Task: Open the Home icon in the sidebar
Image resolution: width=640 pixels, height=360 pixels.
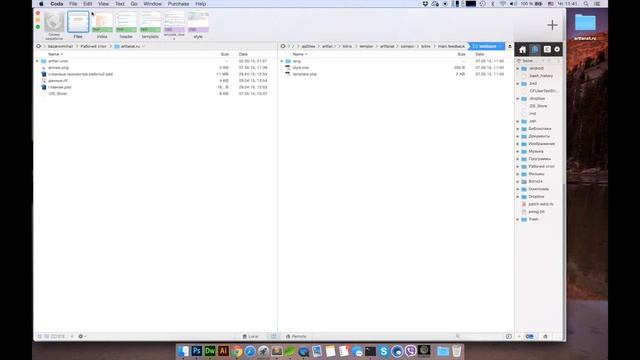Action: click(522, 49)
